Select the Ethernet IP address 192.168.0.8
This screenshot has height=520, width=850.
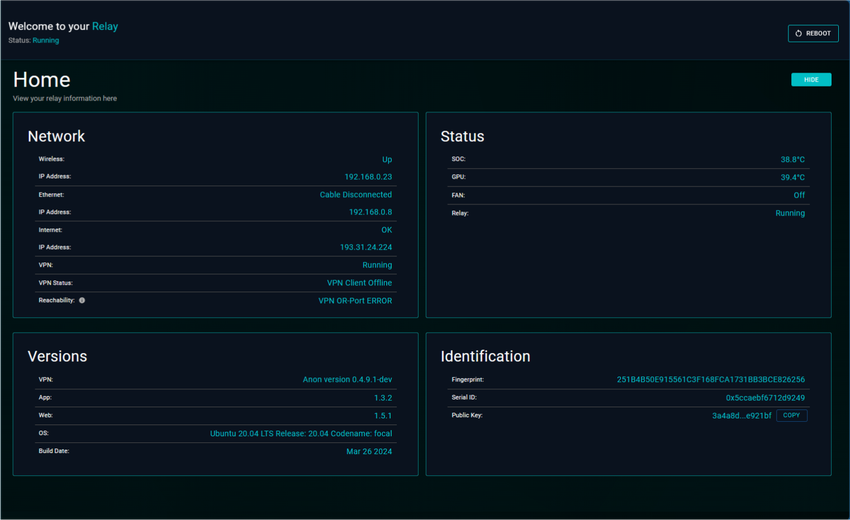pyautogui.click(x=370, y=212)
